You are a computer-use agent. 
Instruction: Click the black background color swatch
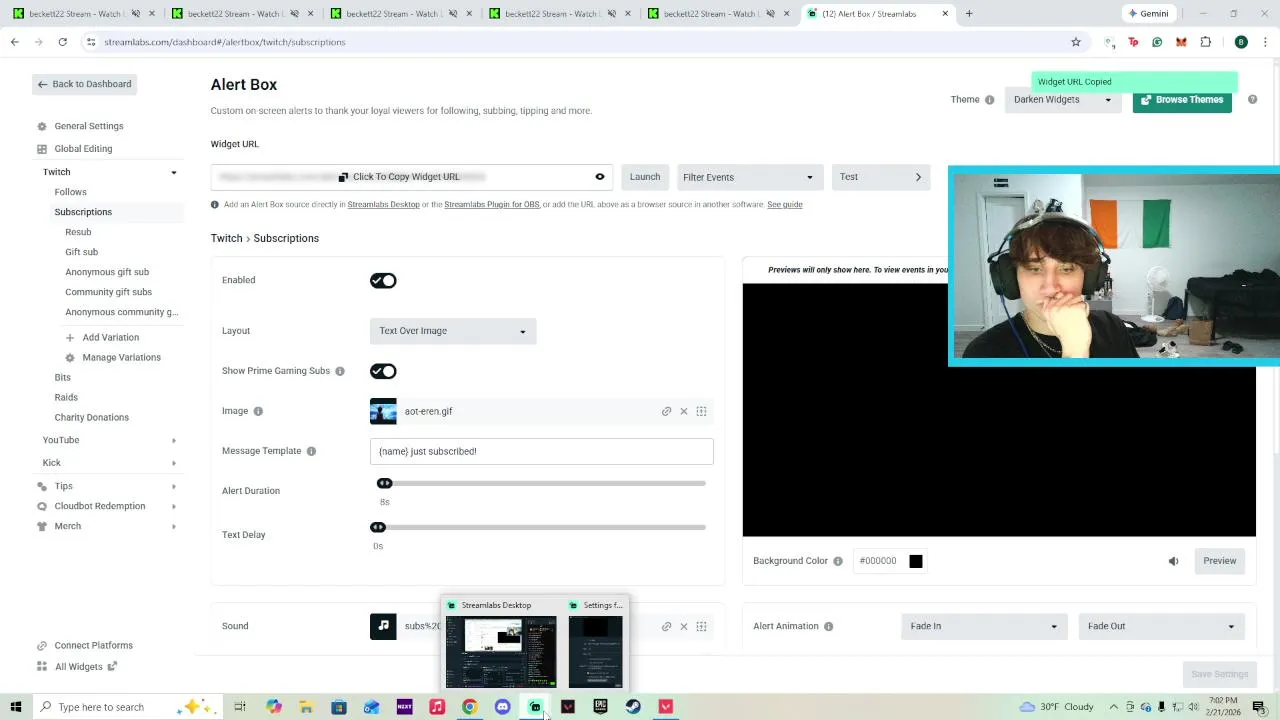click(x=915, y=561)
